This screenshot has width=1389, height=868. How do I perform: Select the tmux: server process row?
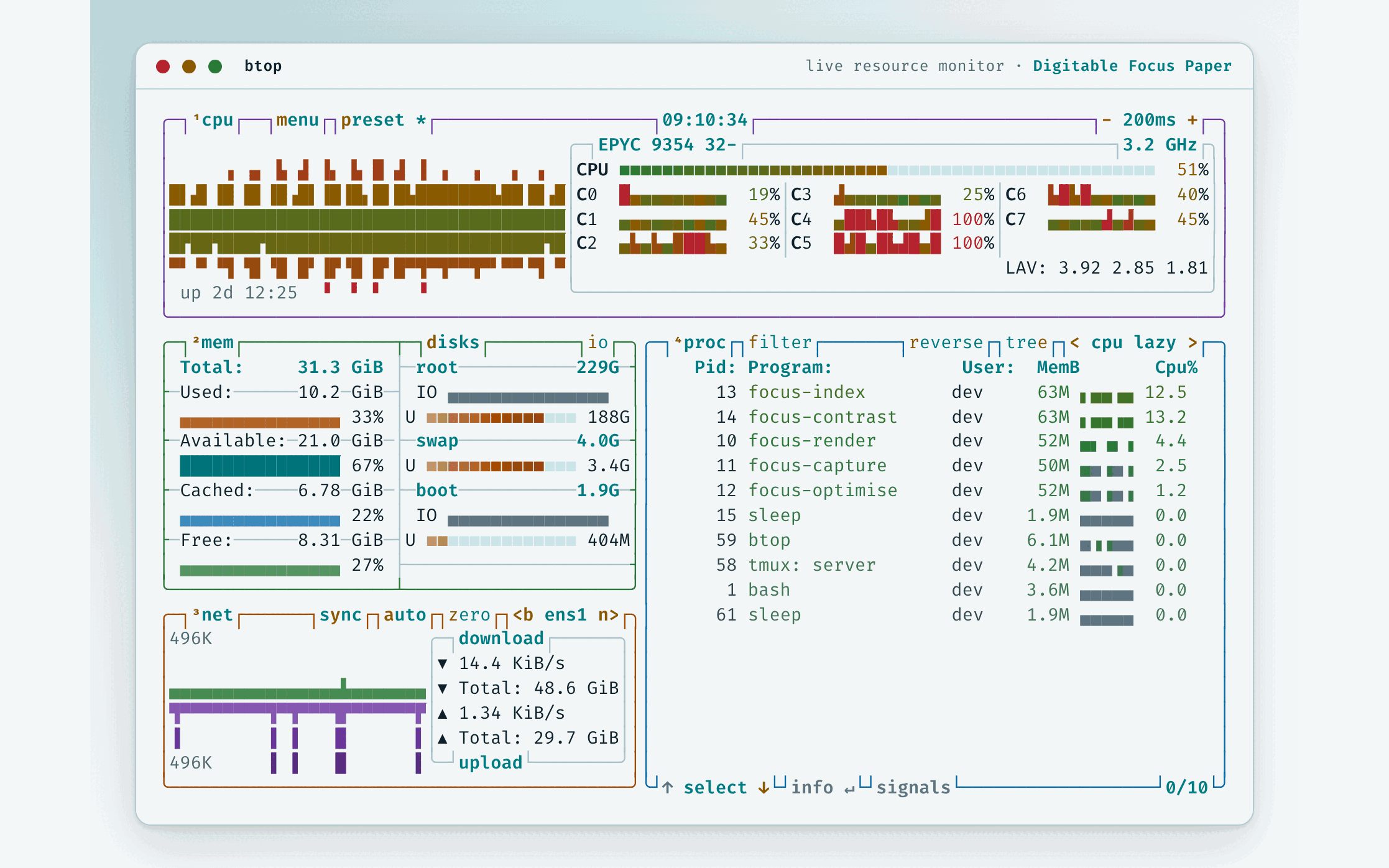935,565
